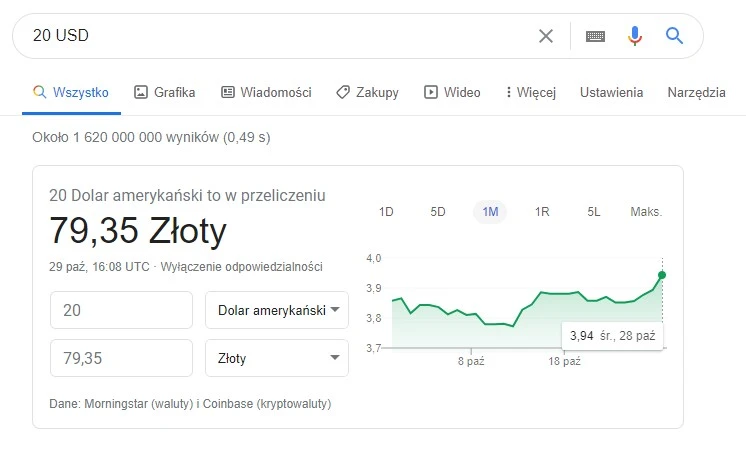Open the on-screen keyboard icon
The height and width of the screenshot is (452, 746).
point(595,36)
